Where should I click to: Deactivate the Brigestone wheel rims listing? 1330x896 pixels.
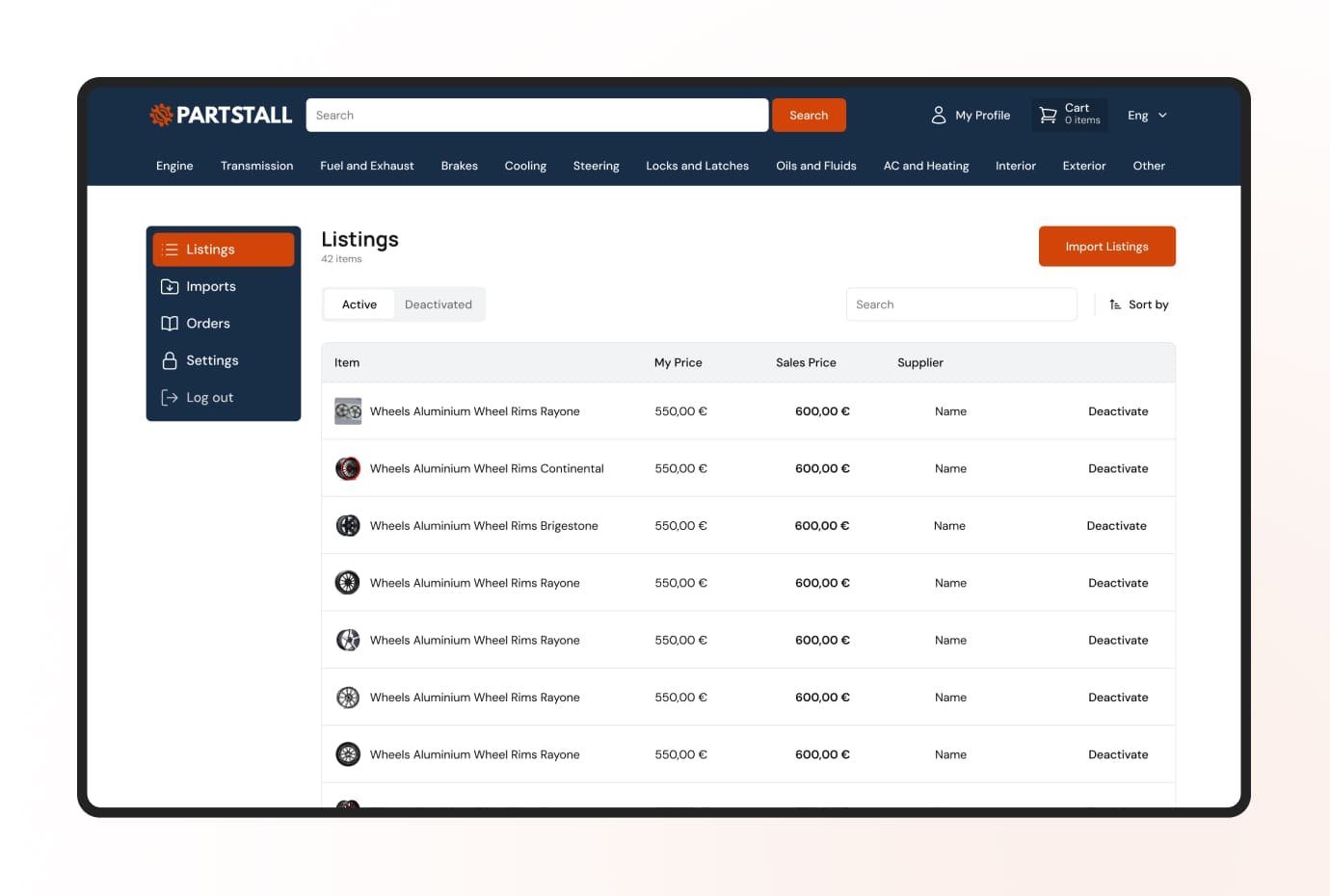pos(1116,525)
